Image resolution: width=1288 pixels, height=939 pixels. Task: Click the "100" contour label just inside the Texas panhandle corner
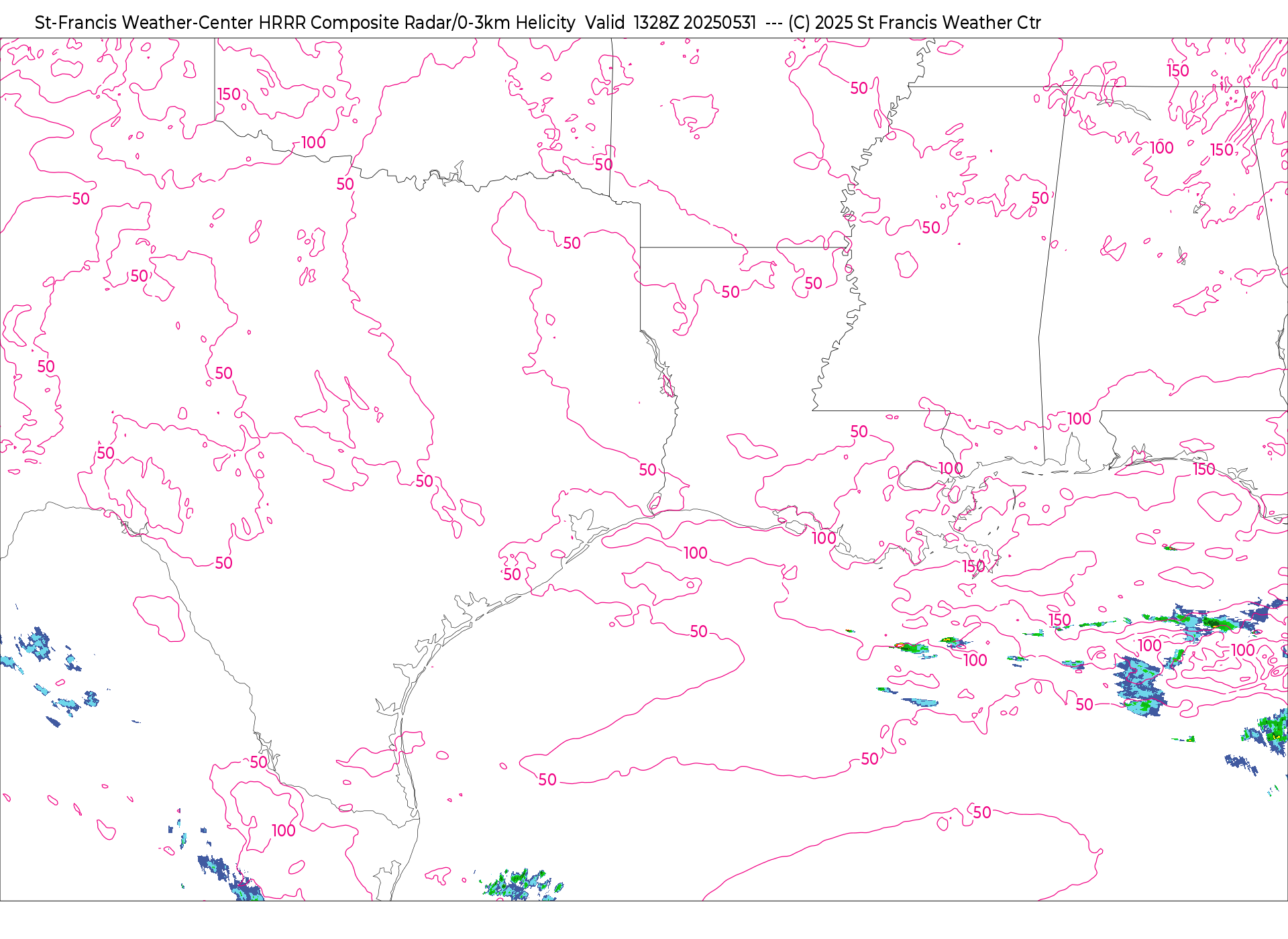pos(313,143)
